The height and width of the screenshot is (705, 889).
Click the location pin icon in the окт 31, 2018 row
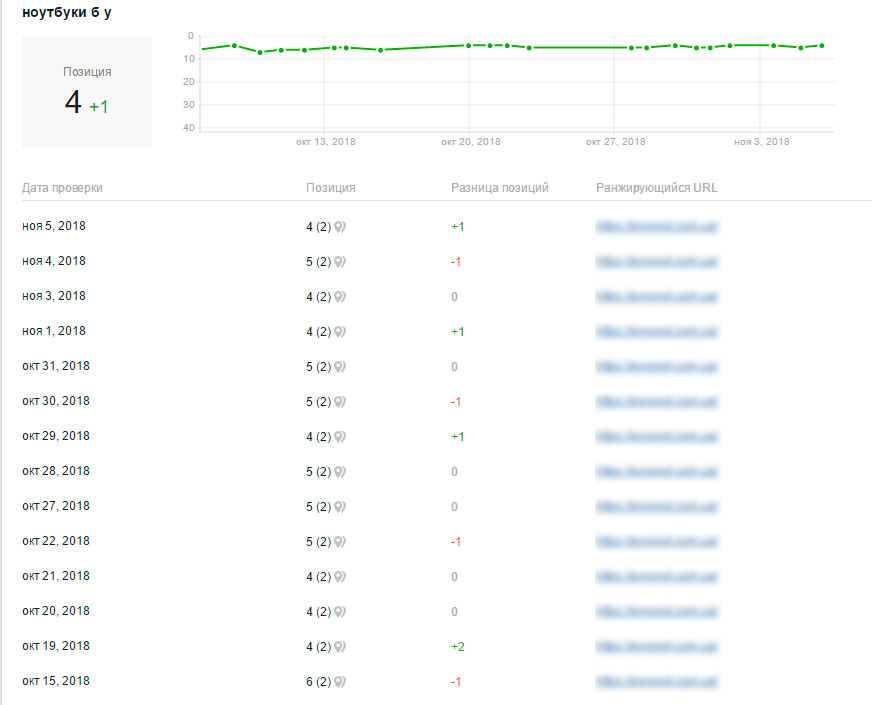340,367
